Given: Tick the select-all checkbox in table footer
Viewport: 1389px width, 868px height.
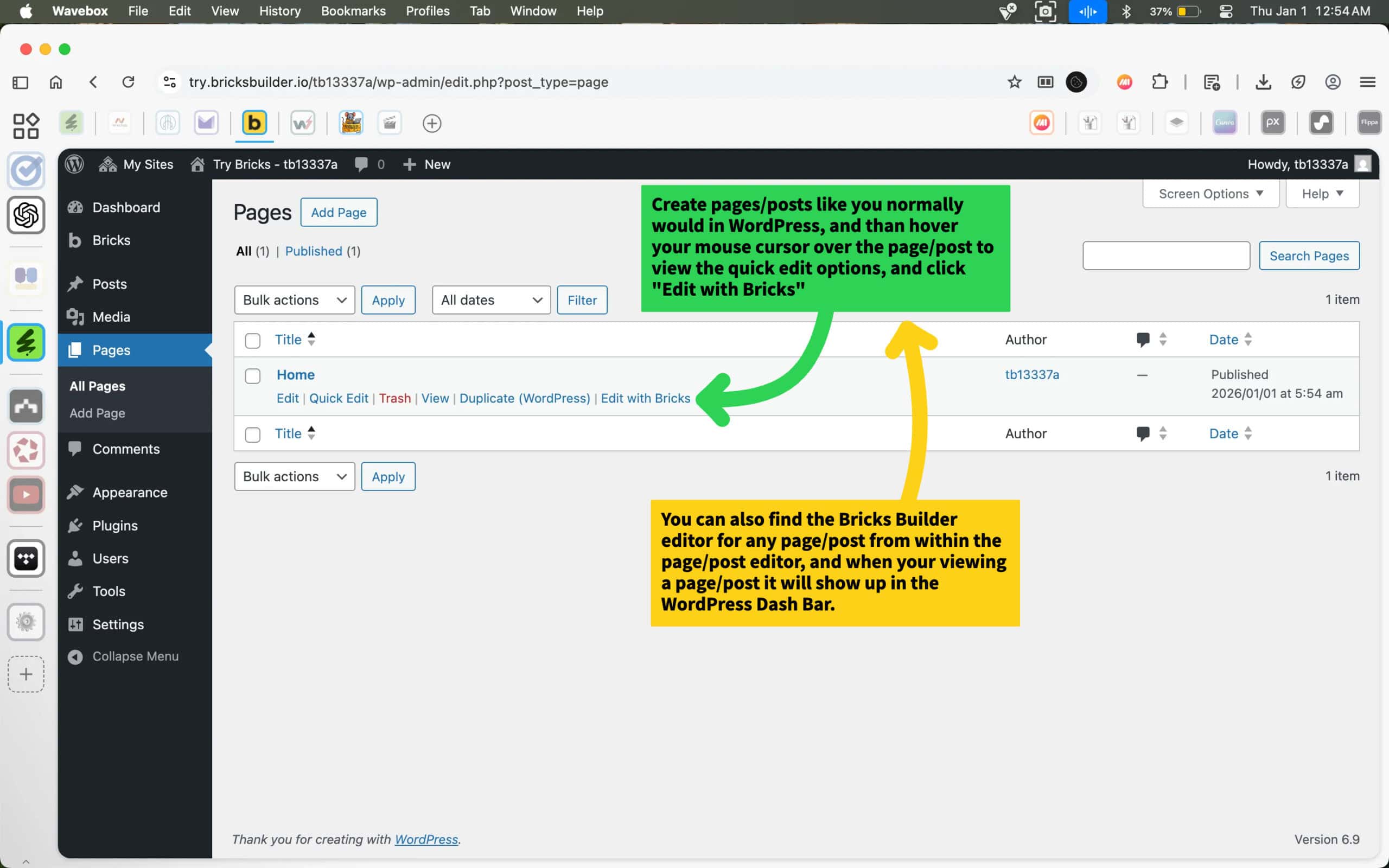Looking at the screenshot, I should (252, 435).
